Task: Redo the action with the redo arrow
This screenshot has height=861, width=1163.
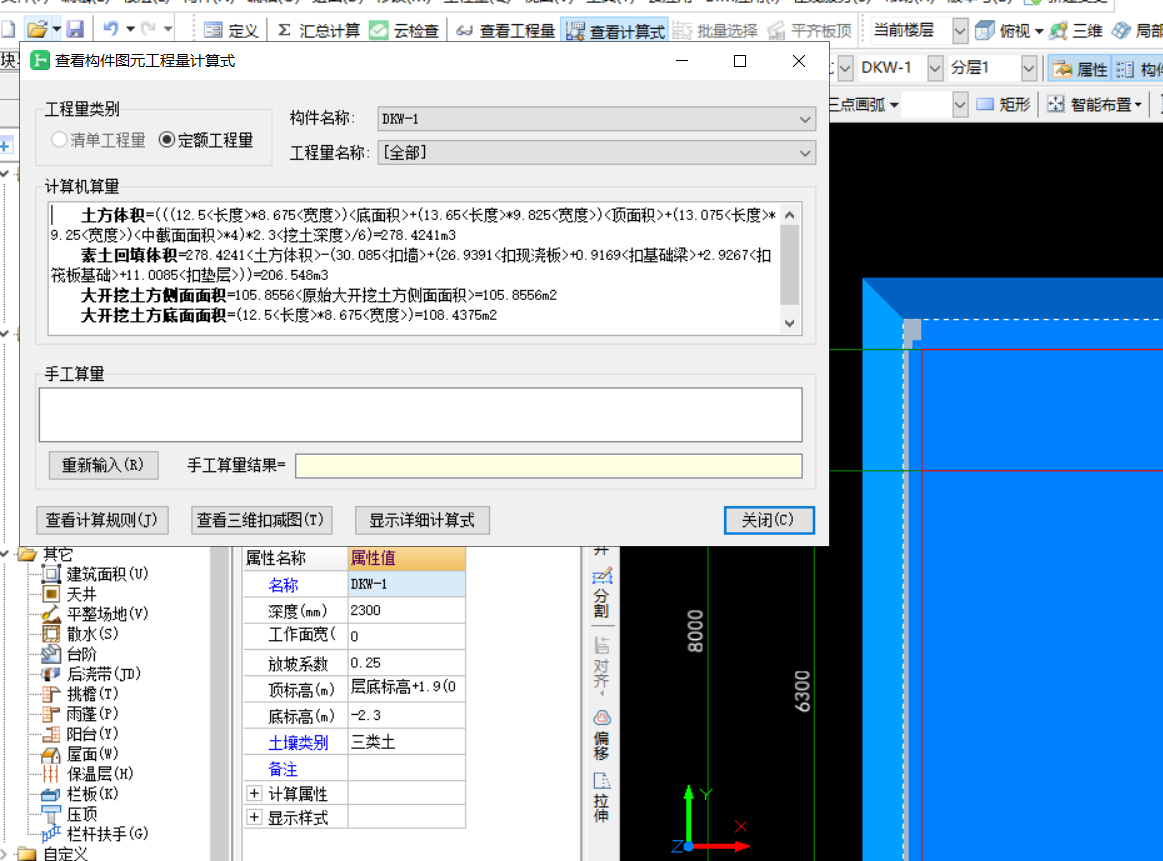Action: point(148,30)
